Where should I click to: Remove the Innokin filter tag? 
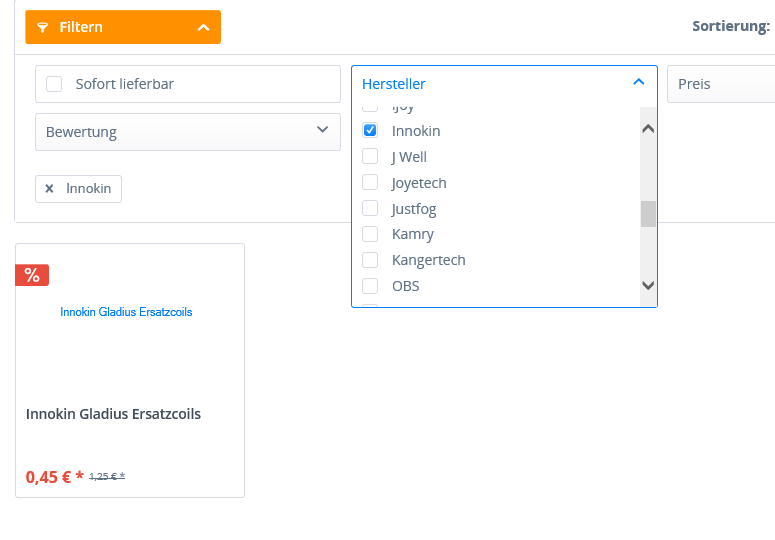coord(49,188)
